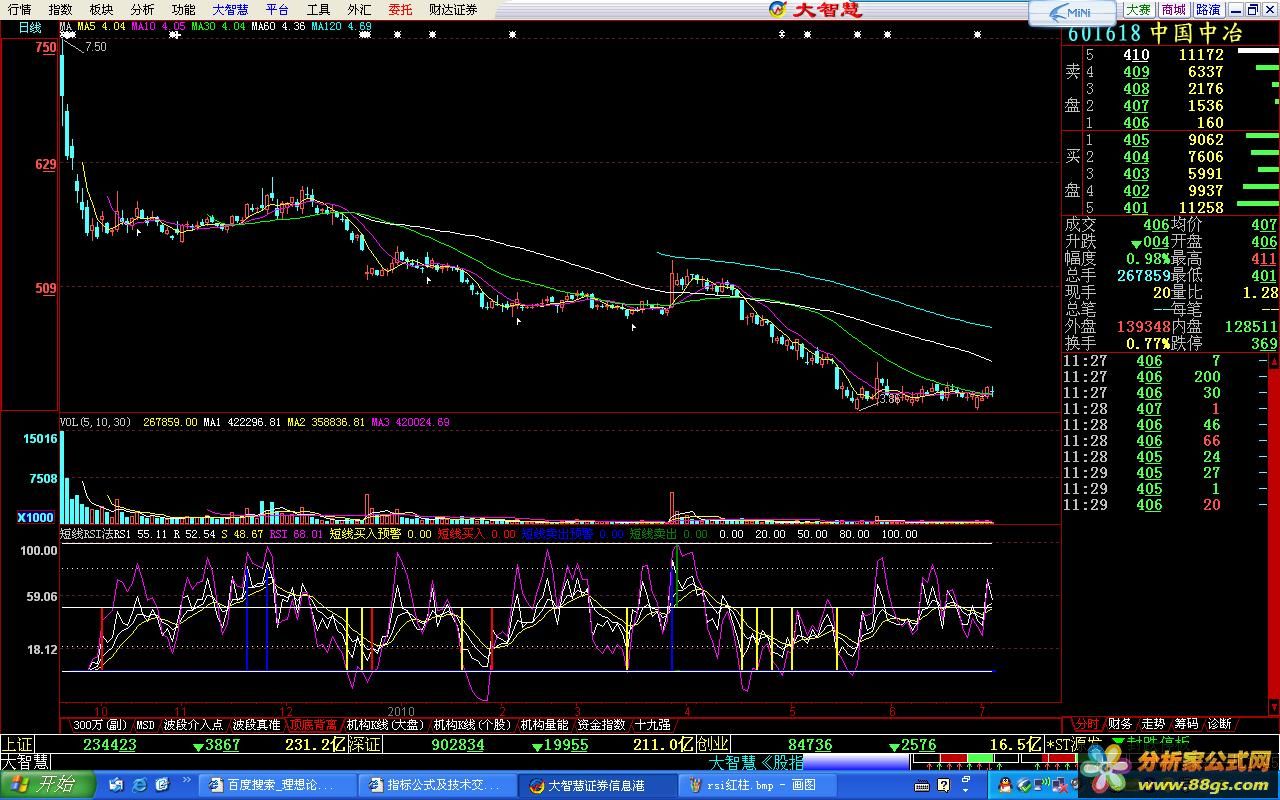The height and width of the screenshot is (800, 1280).
Task: Click the 上证 index value 234423
Action: (110, 745)
